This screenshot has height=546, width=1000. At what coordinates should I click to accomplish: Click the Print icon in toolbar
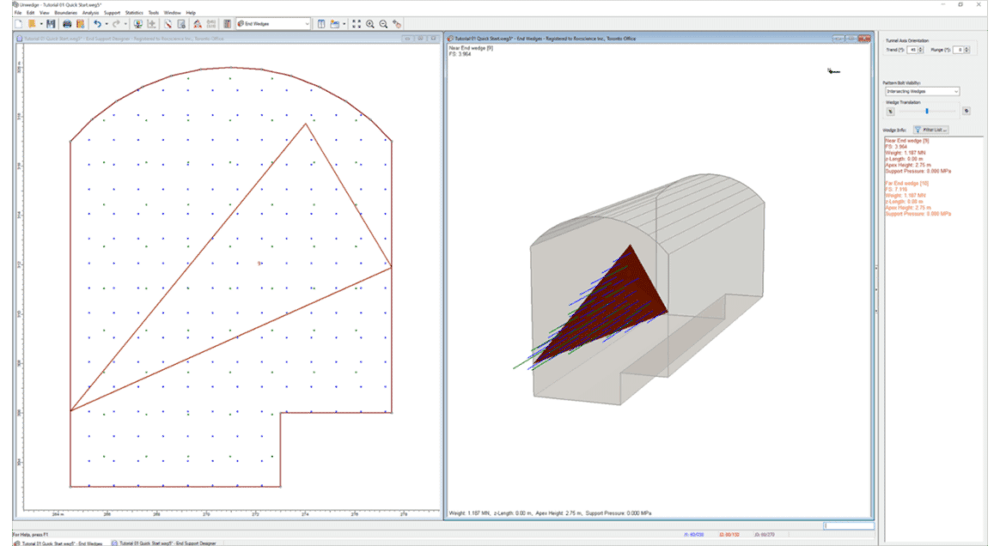pyautogui.click(x=67, y=23)
